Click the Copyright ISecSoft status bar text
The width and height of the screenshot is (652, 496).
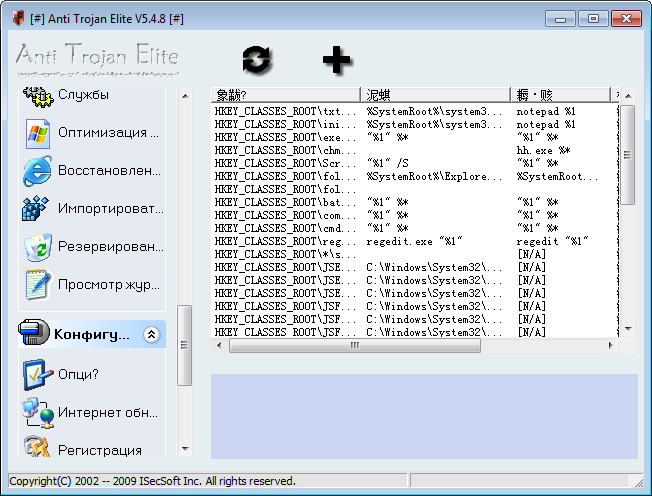tap(152, 481)
